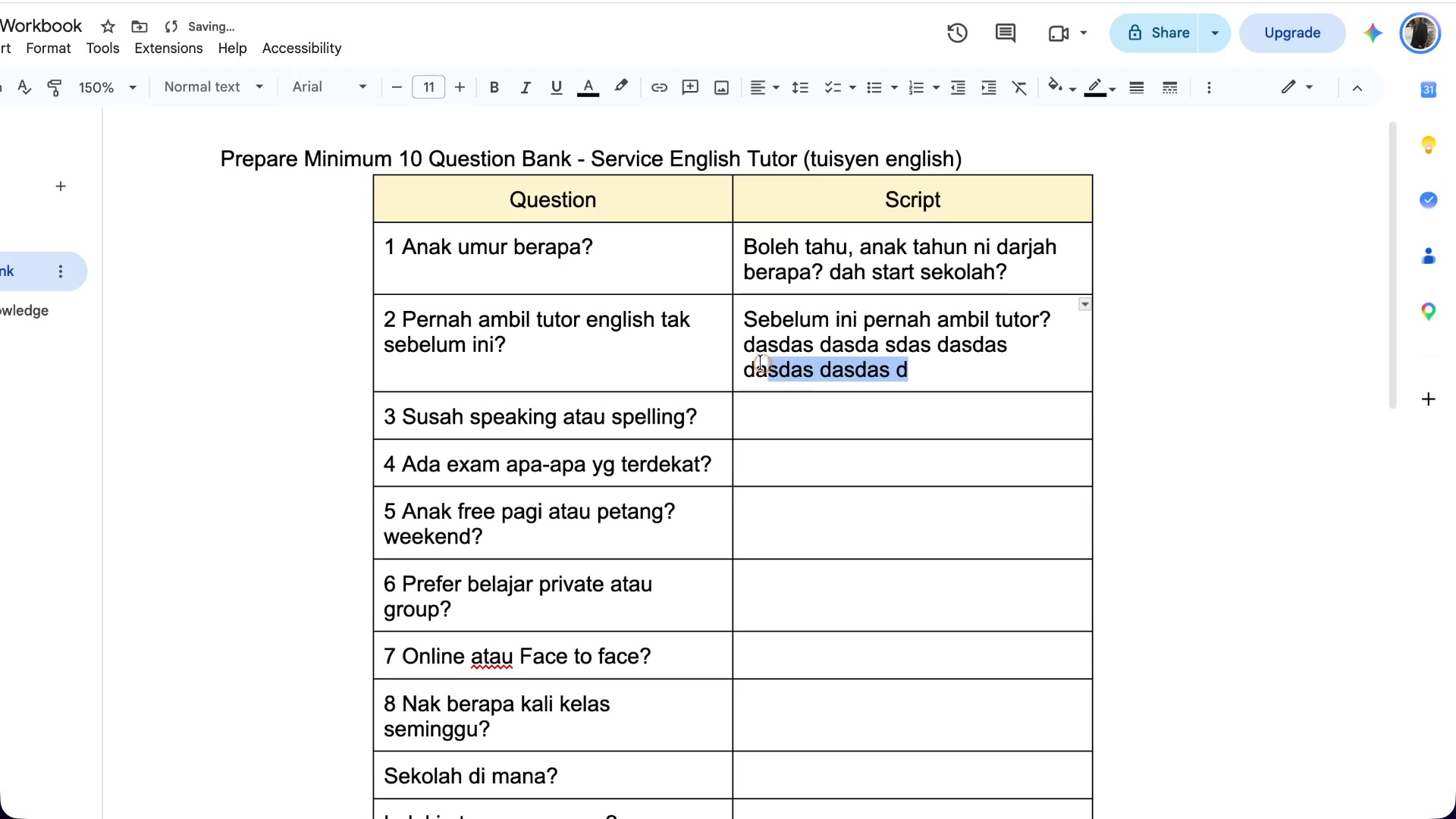1456x819 pixels.
Task: Clear formatting from selected text
Action: tap(1020, 87)
